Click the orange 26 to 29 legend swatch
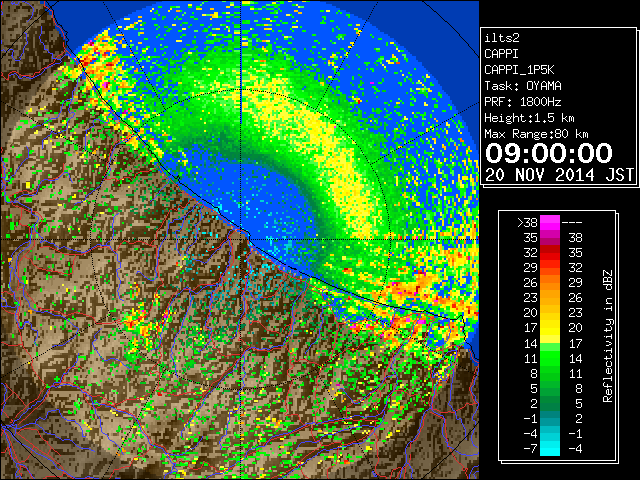 coord(550,282)
